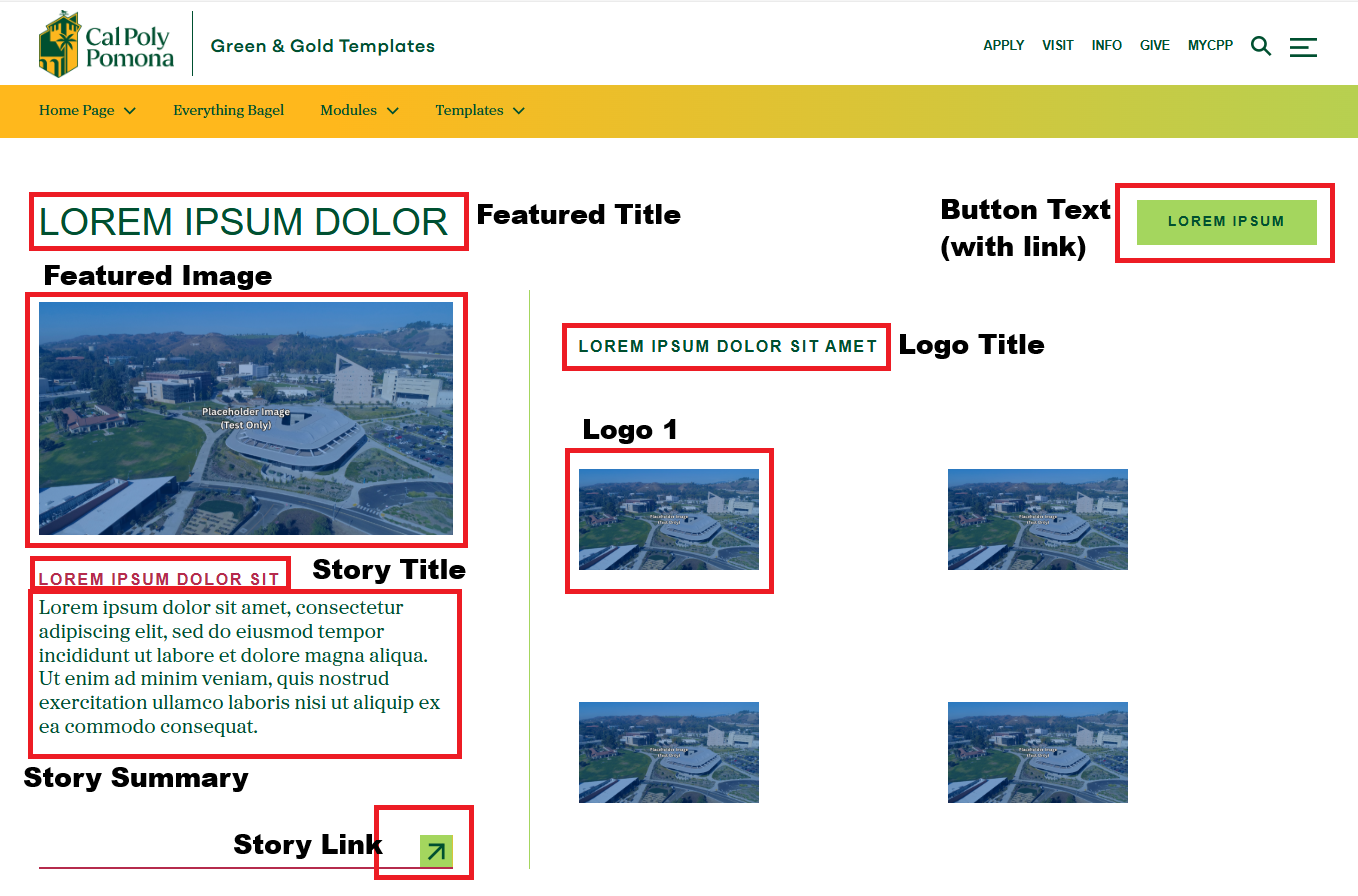Select the top-right logo thumbnail
The height and width of the screenshot is (896, 1358).
[x=1037, y=519]
